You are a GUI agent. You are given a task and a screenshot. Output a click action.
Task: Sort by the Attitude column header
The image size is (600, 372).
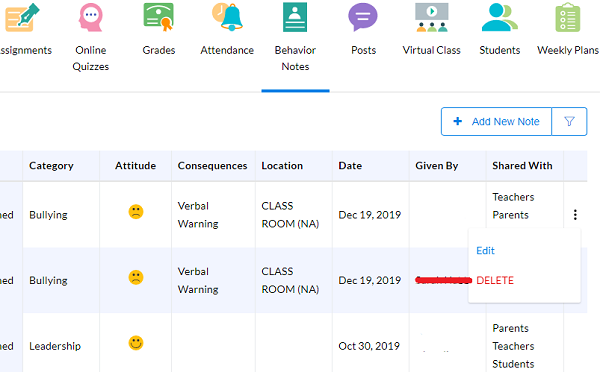pyautogui.click(x=135, y=166)
